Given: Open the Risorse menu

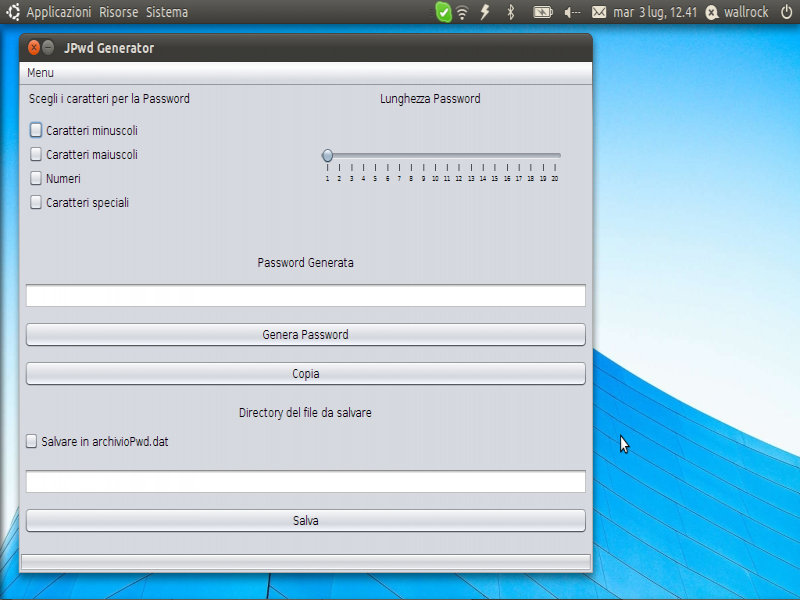Looking at the screenshot, I should [118, 12].
